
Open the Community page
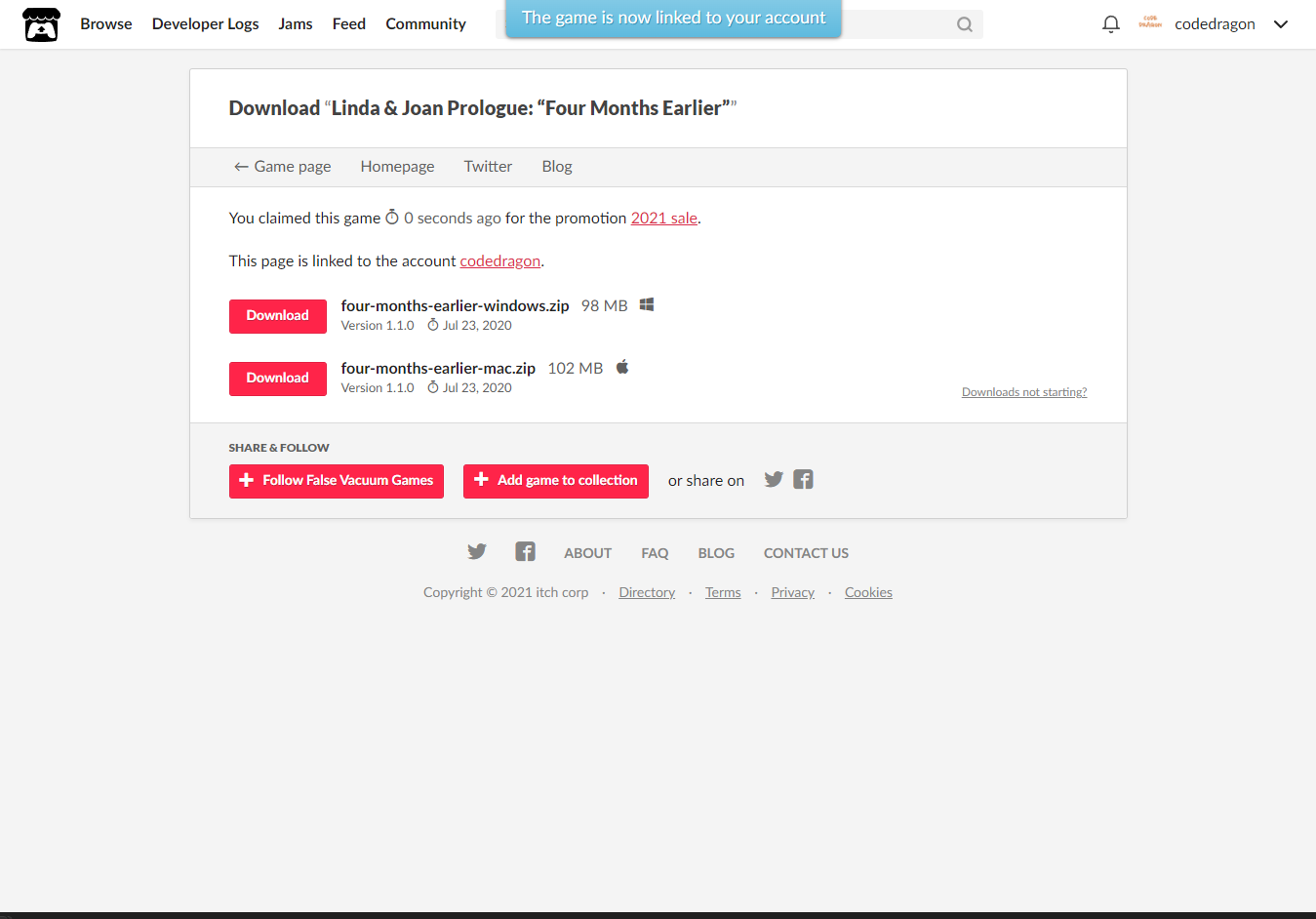tap(426, 23)
